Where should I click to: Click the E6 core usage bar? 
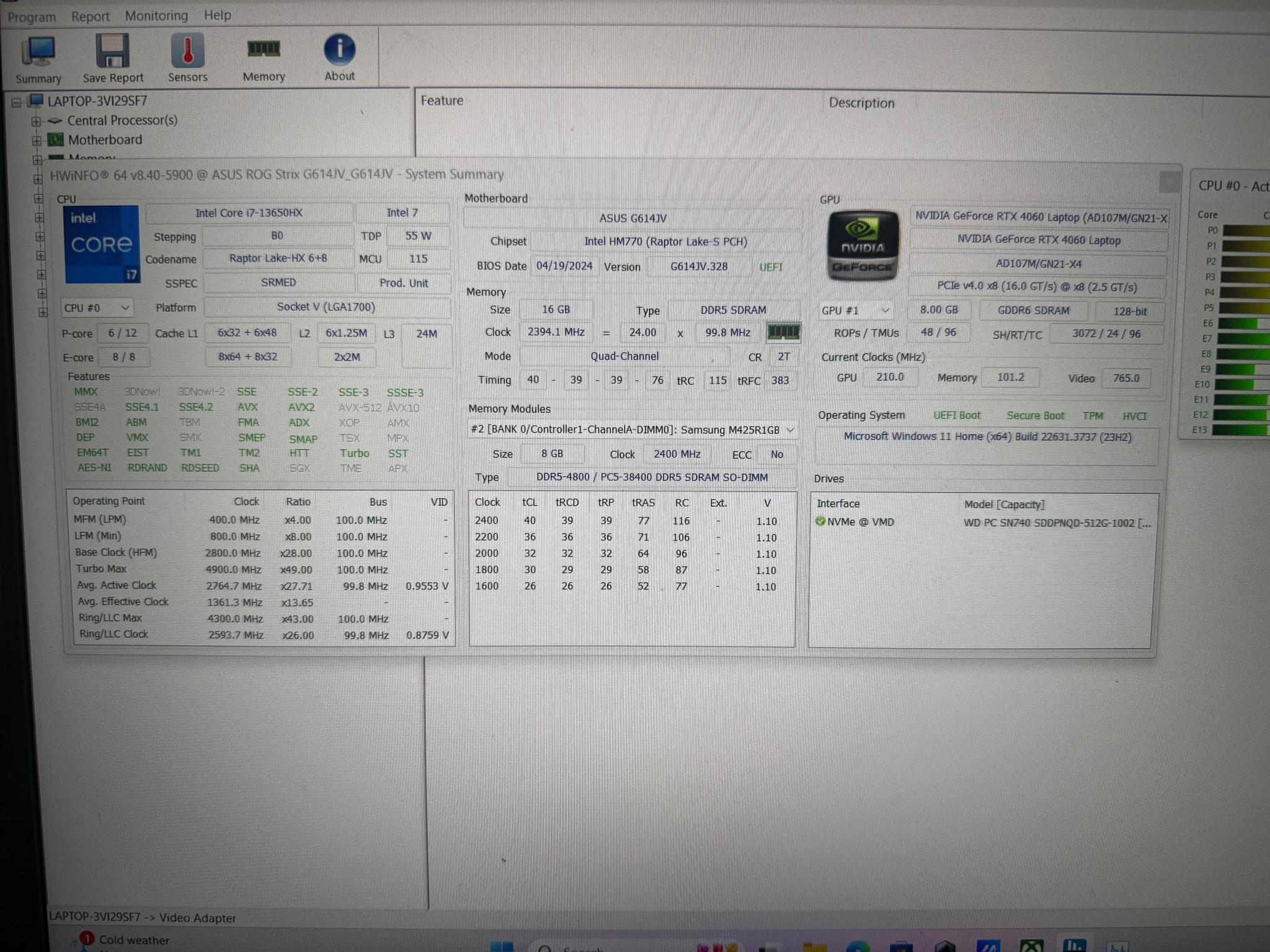point(1245,324)
